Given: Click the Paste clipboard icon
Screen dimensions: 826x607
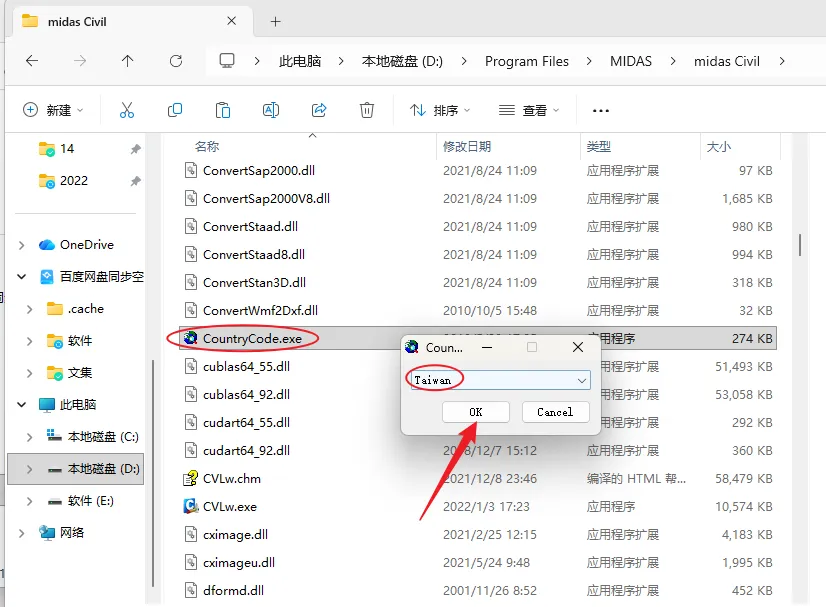Looking at the screenshot, I should pyautogui.click(x=223, y=110).
